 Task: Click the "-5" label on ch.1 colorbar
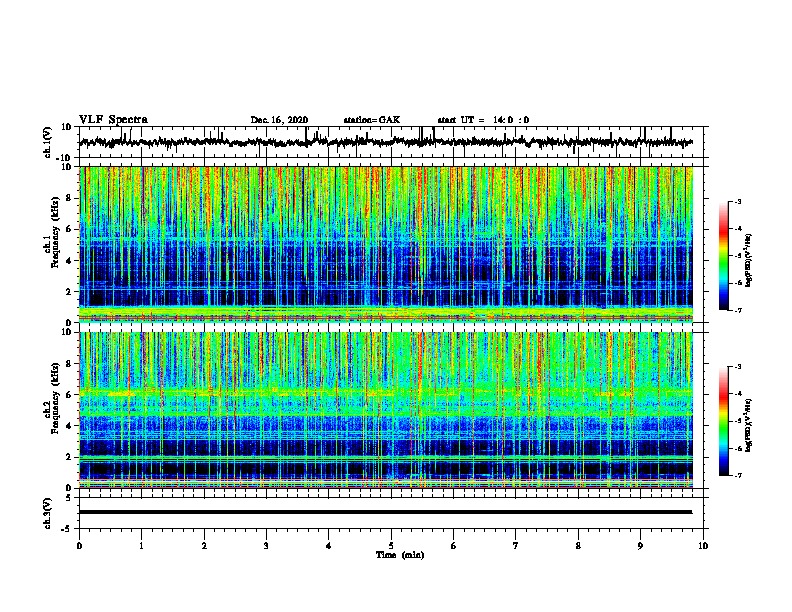click(737, 256)
